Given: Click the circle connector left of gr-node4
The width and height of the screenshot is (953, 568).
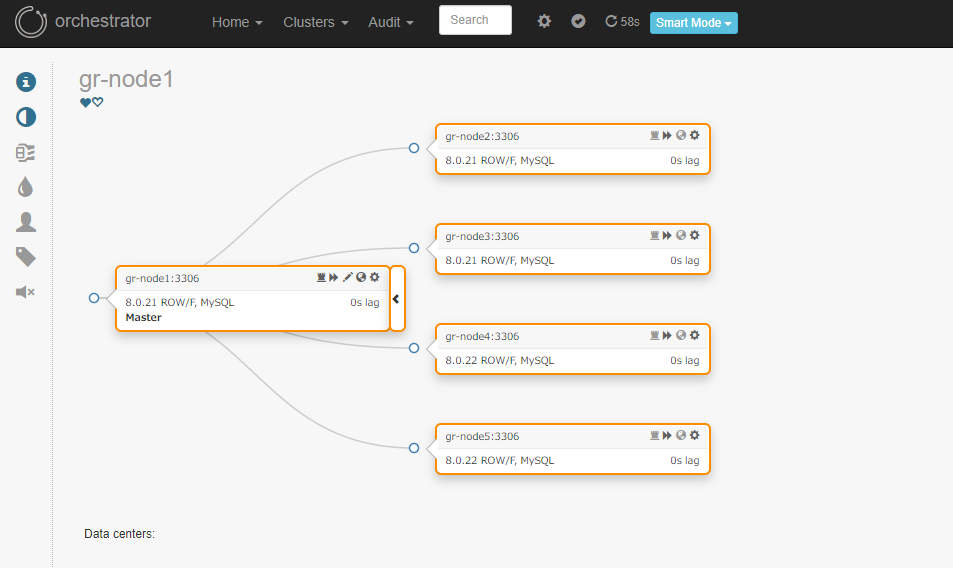Looking at the screenshot, I should point(414,347).
